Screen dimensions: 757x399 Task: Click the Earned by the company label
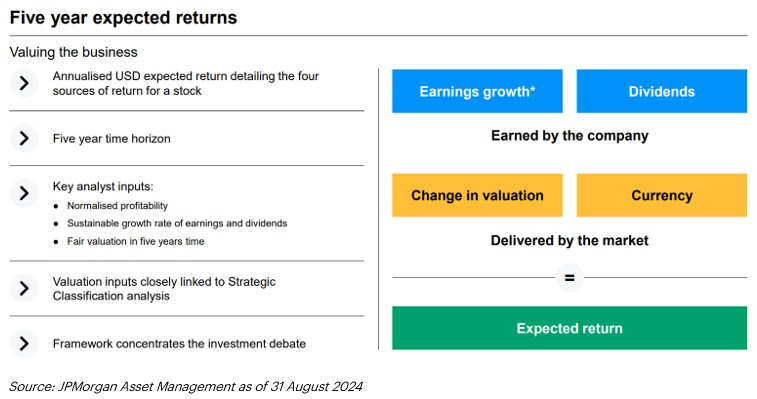coord(570,136)
